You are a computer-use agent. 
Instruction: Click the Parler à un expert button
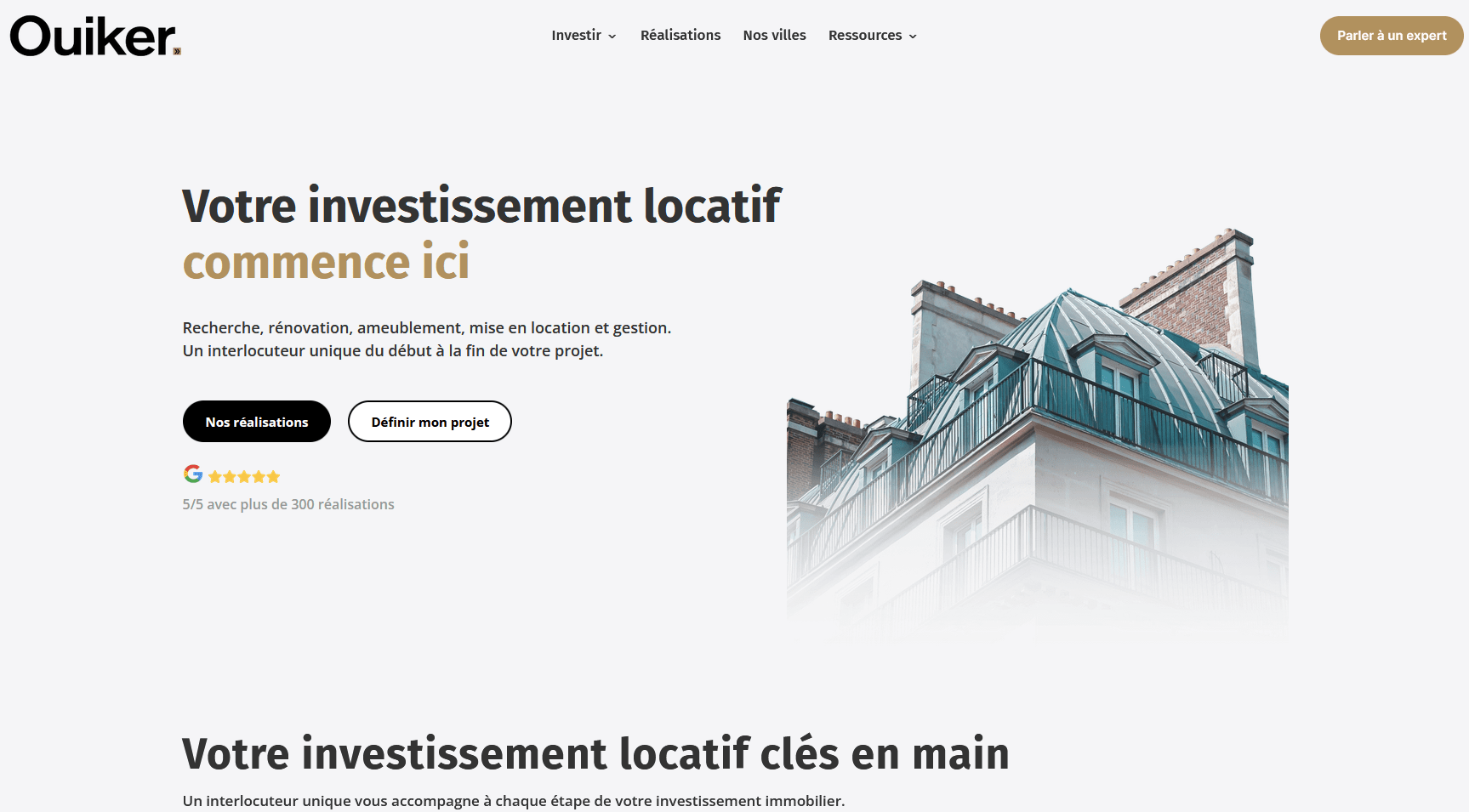pos(1392,36)
